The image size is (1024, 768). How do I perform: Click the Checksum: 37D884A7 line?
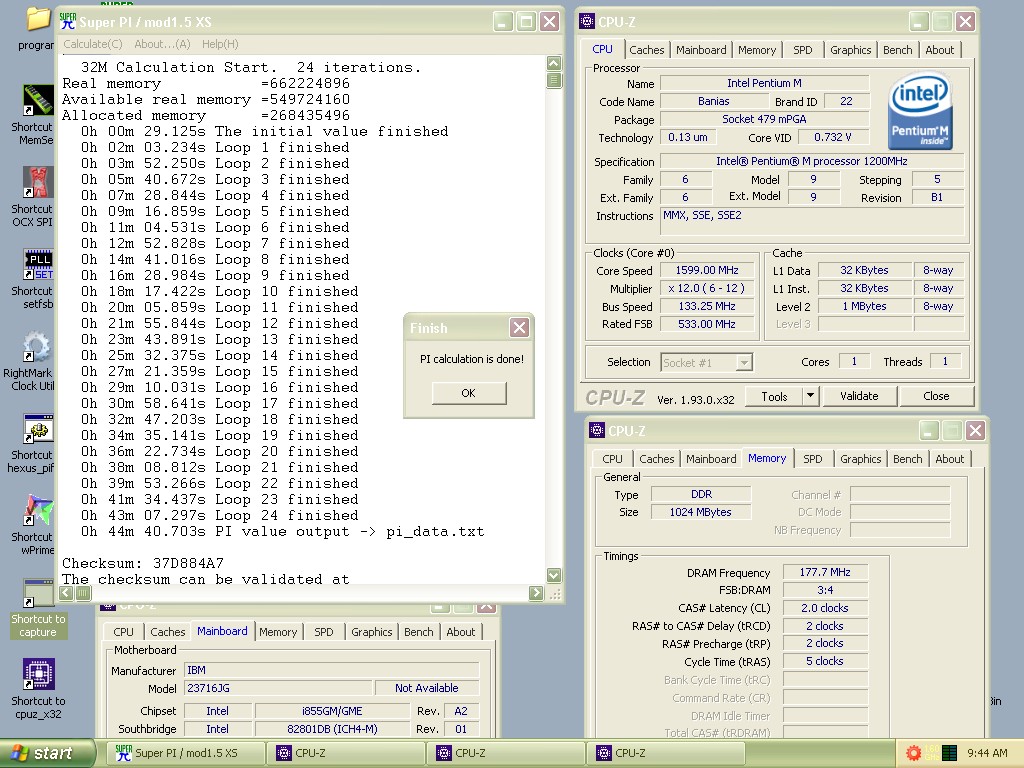tap(142, 563)
